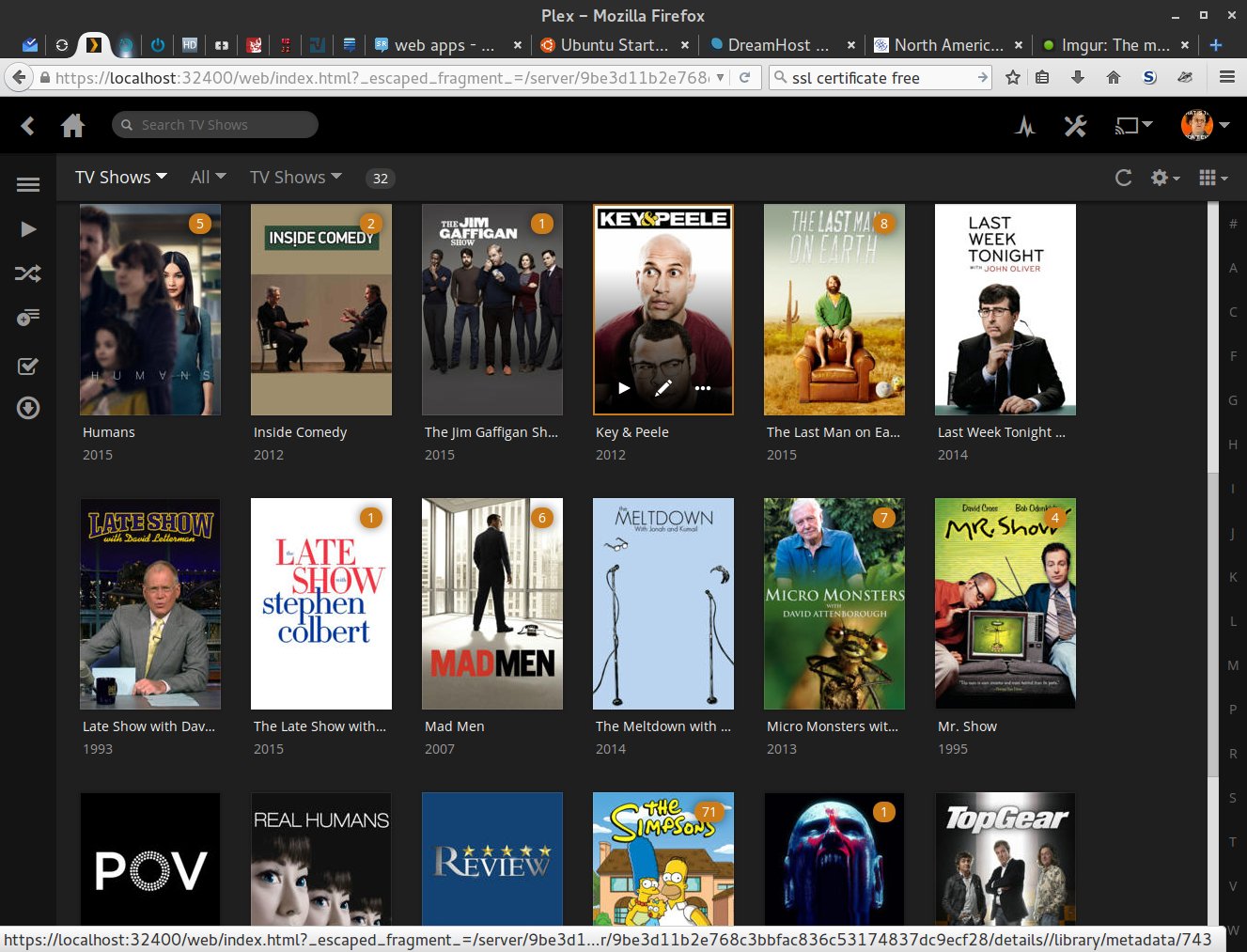Open a new Firefox tab
Image resolution: width=1247 pixels, height=952 pixels.
click(x=1216, y=45)
